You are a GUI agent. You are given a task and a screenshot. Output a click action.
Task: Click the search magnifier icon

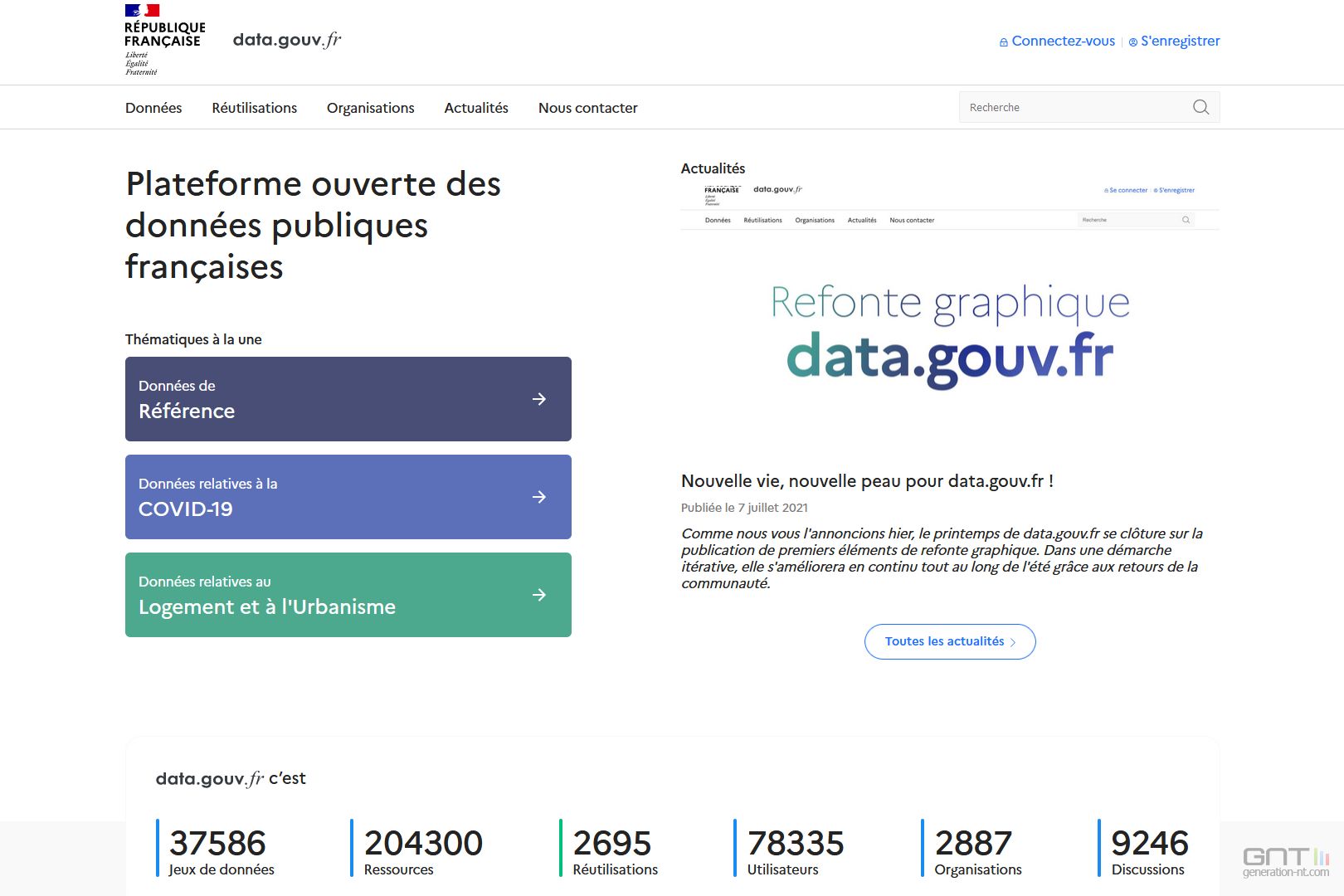point(1200,107)
